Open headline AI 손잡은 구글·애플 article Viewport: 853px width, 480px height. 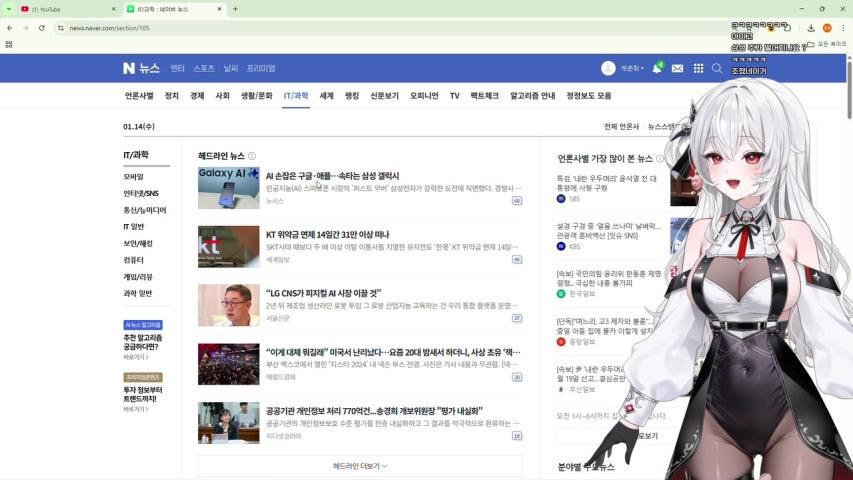pos(332,176)
